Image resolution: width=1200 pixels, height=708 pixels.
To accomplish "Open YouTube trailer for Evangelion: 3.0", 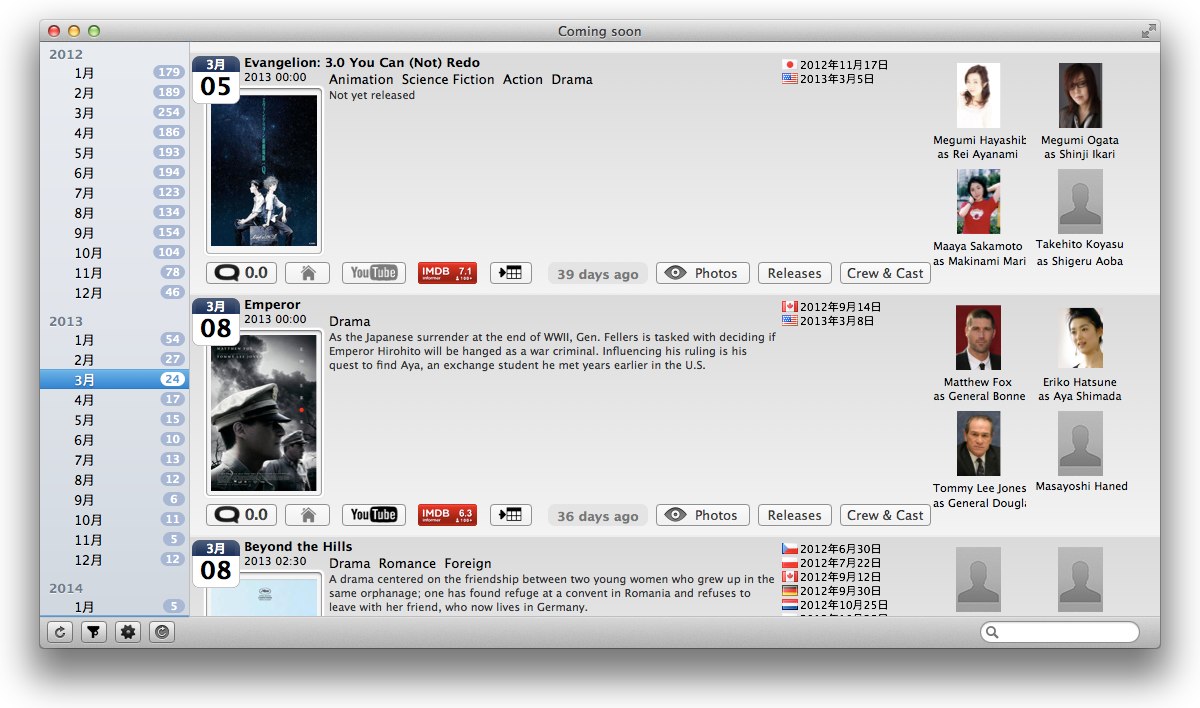I will click(x=374, y=273).
